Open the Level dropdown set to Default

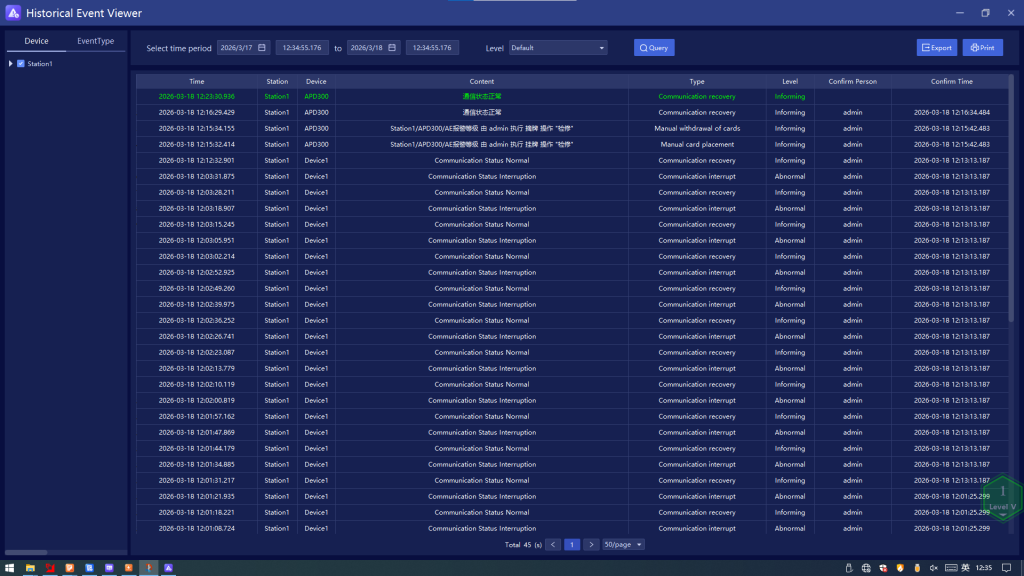pos(558,48)
